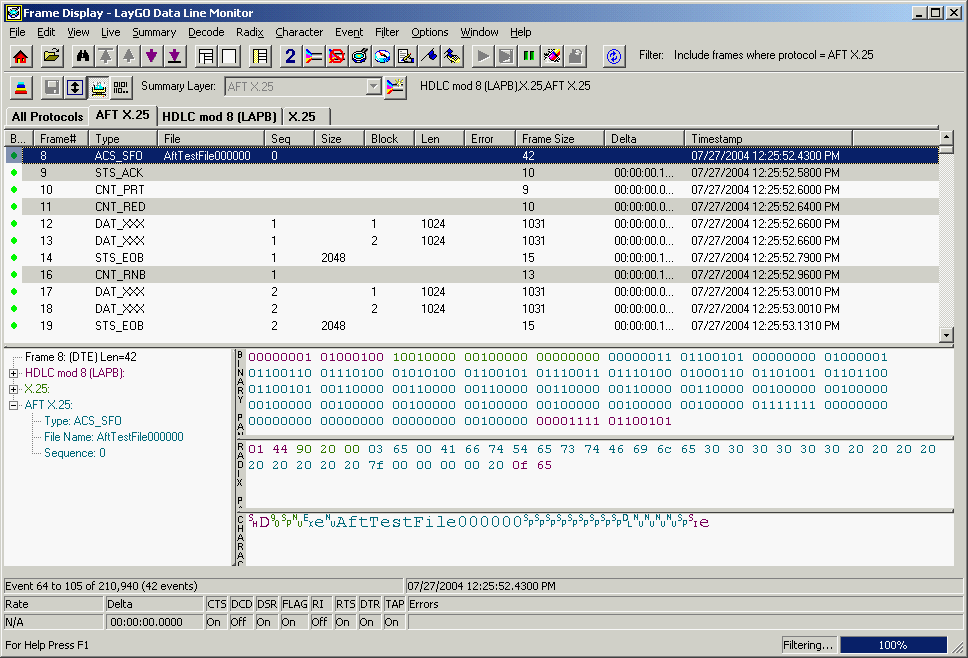968x658 pixels.
Task: Select the AFT X.25 tab
Action: (122, 115)
